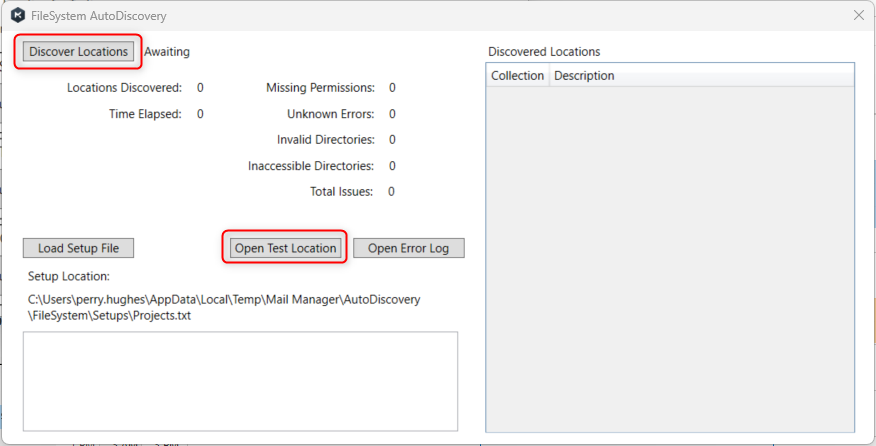
Task: Select the Projects.txt setup location path
Action: point(224,307)
